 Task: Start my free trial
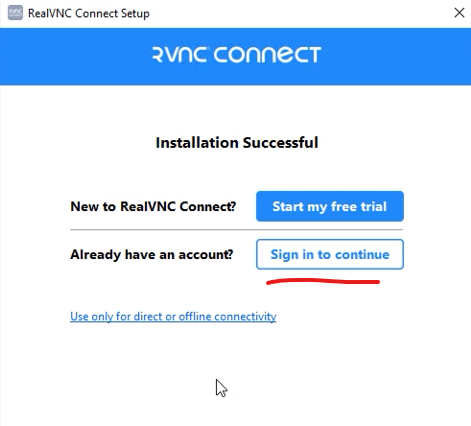click(330, 206)
